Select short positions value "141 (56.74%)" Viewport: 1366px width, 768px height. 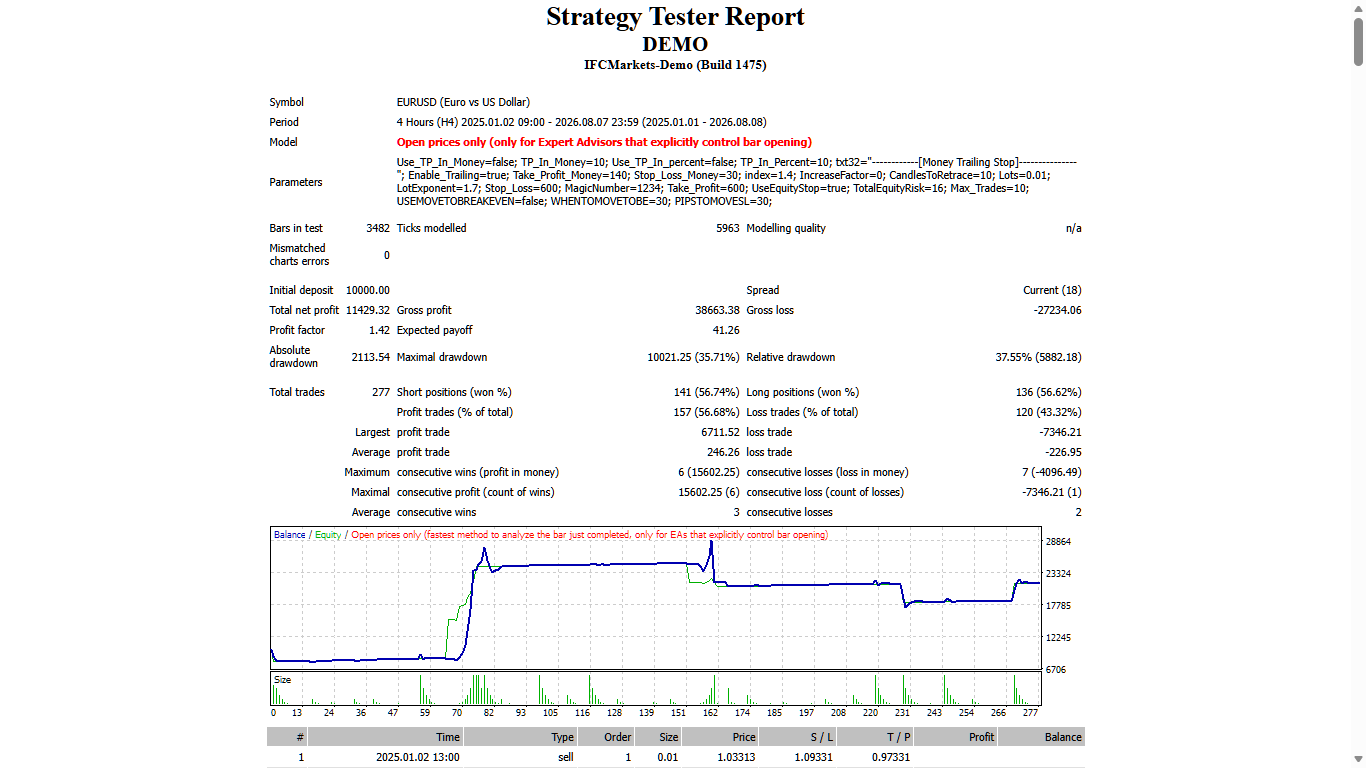tap(707, 392)
